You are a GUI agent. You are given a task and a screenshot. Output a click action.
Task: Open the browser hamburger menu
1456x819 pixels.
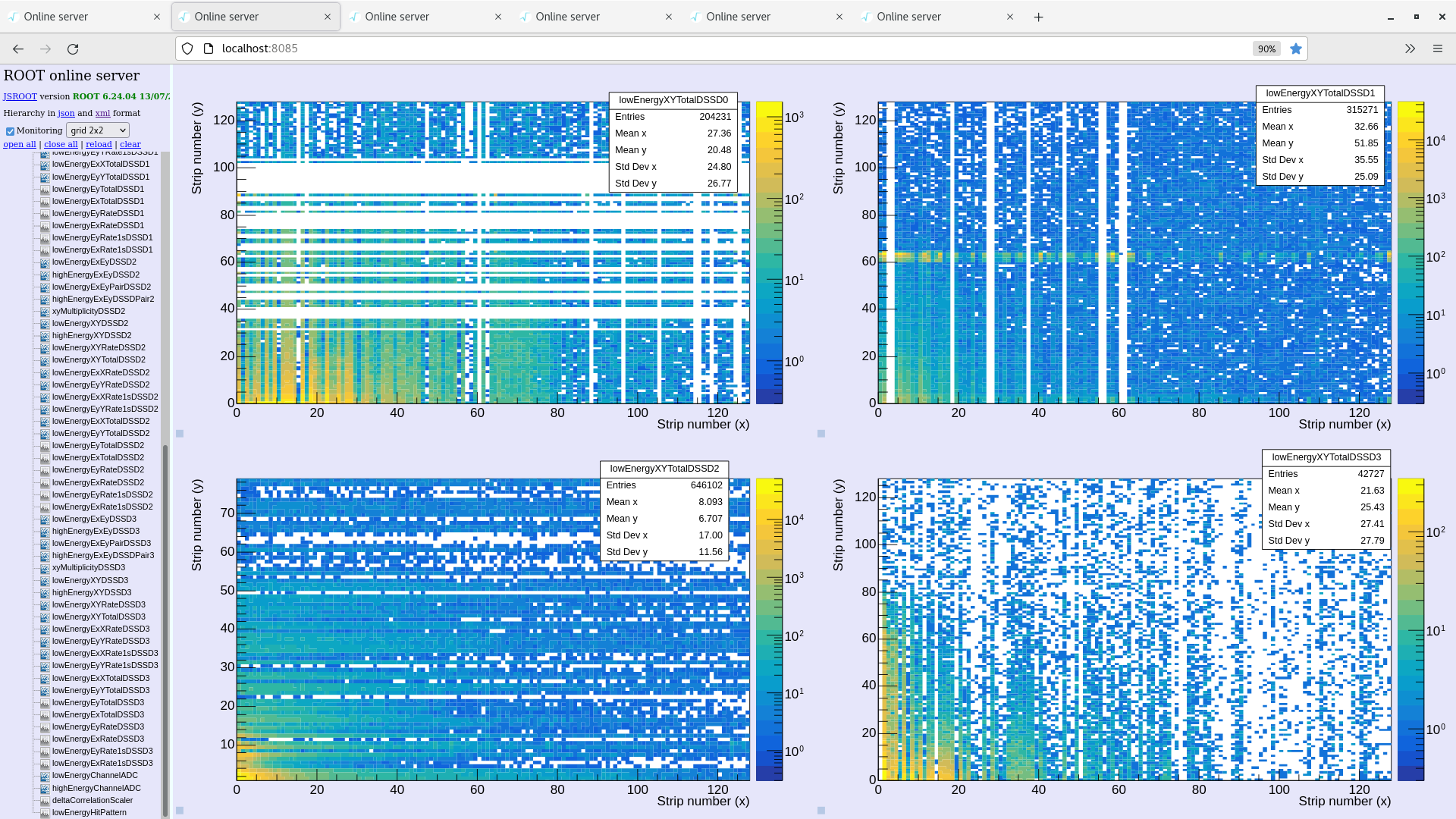[1438, 48]
